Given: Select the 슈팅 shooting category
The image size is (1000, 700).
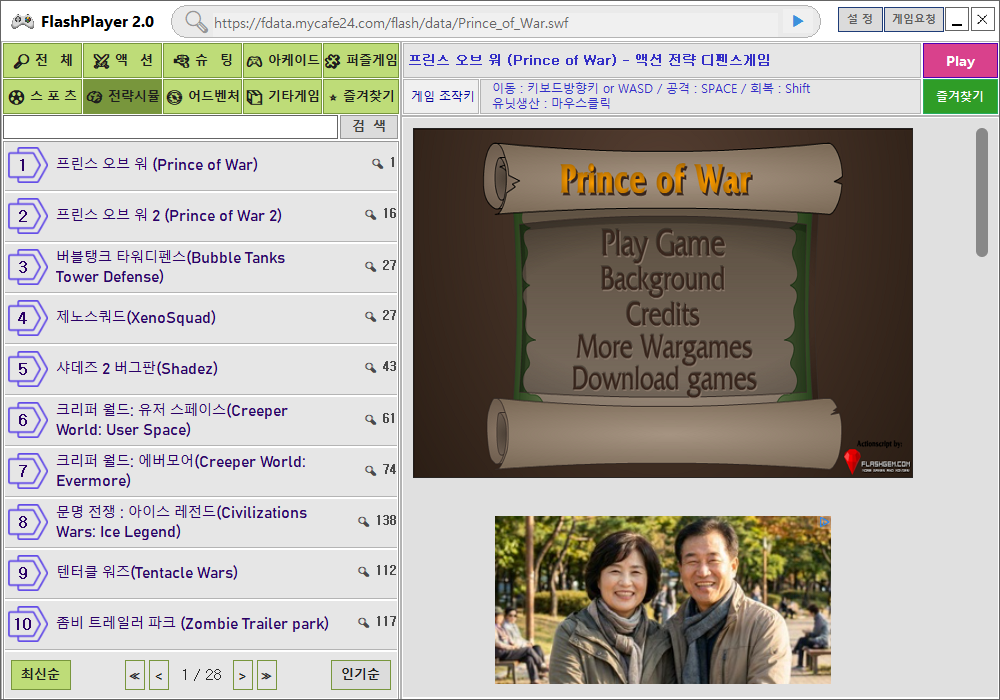Looking at the screenshot, I should click(x=202, y=61).
